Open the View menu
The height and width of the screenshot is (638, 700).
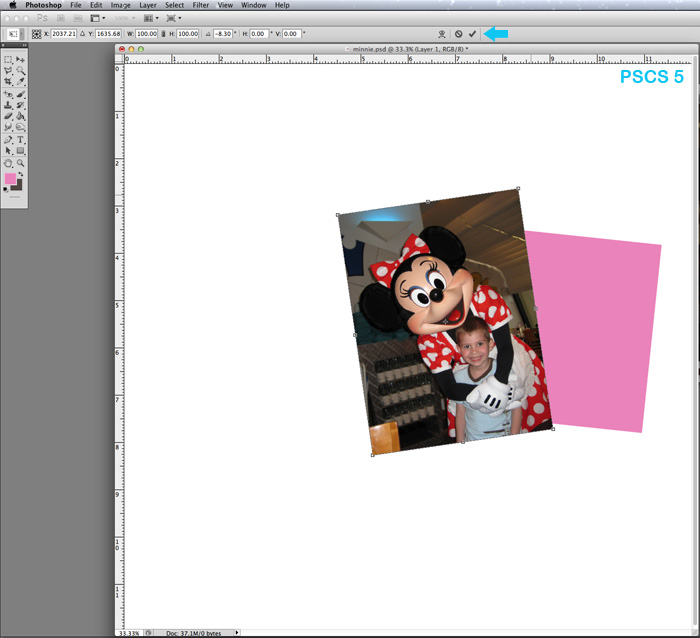[225, 5]
